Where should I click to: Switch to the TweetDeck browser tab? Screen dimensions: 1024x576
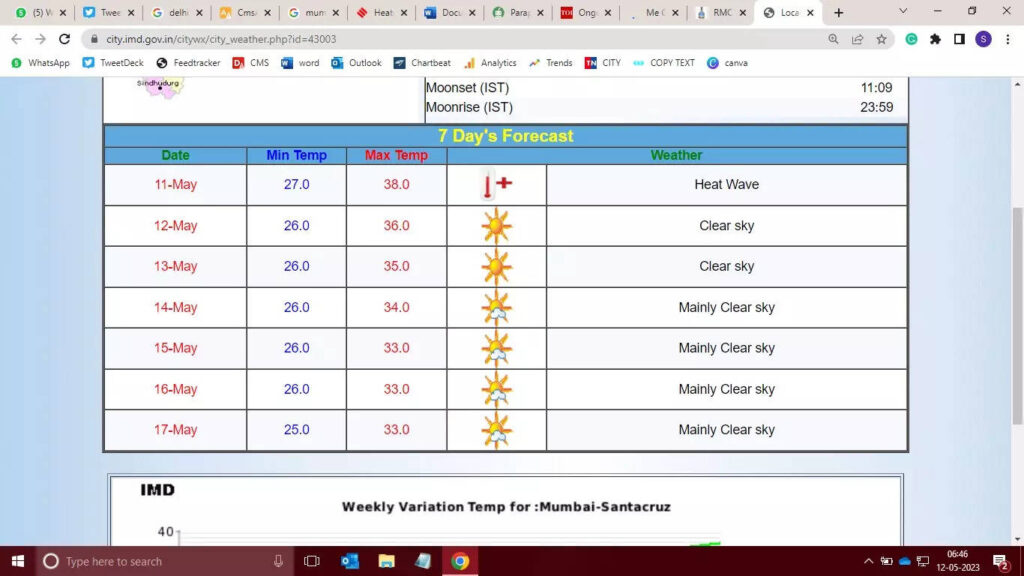pyautogui.click(x=103, y=13)
